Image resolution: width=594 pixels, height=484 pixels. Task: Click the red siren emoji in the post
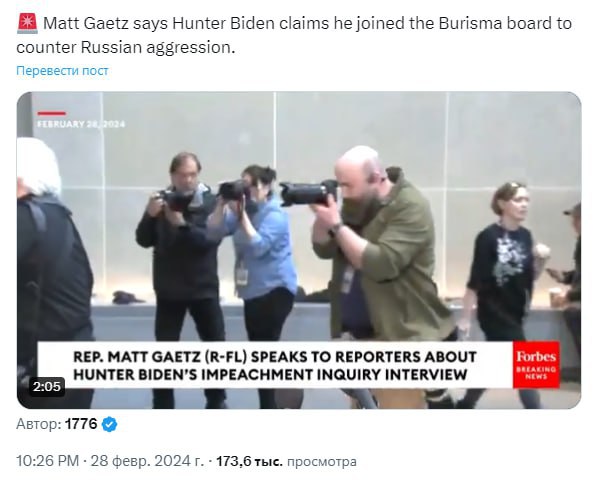pos(27,23)
